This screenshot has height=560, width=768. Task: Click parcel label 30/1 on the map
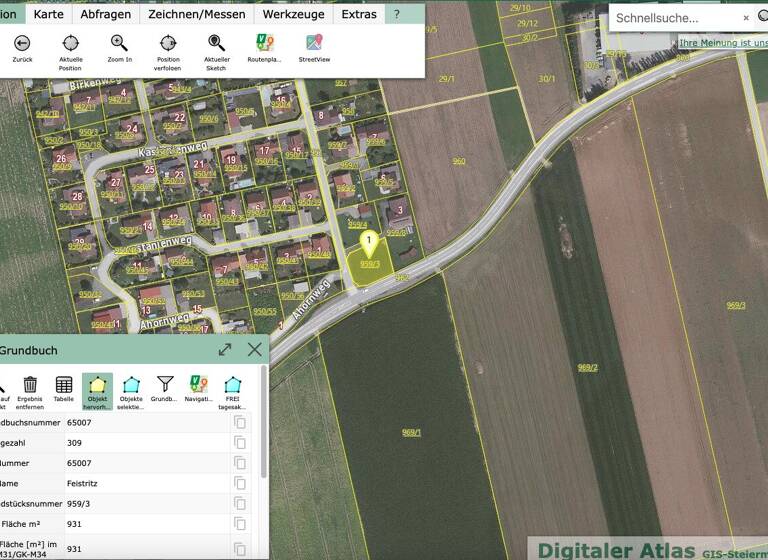click(x=547, y=78)
